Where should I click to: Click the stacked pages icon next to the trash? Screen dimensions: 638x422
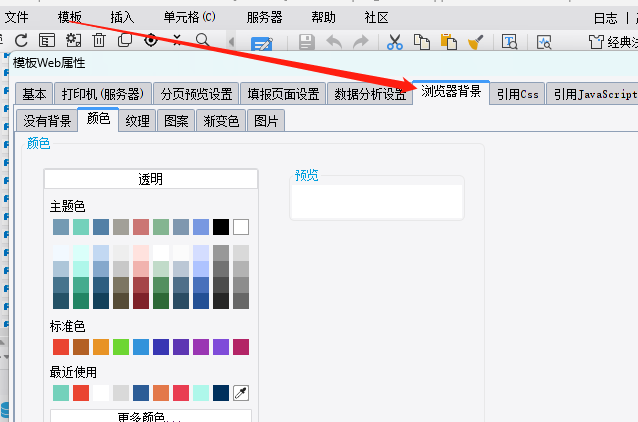click(x=125, y=40)
